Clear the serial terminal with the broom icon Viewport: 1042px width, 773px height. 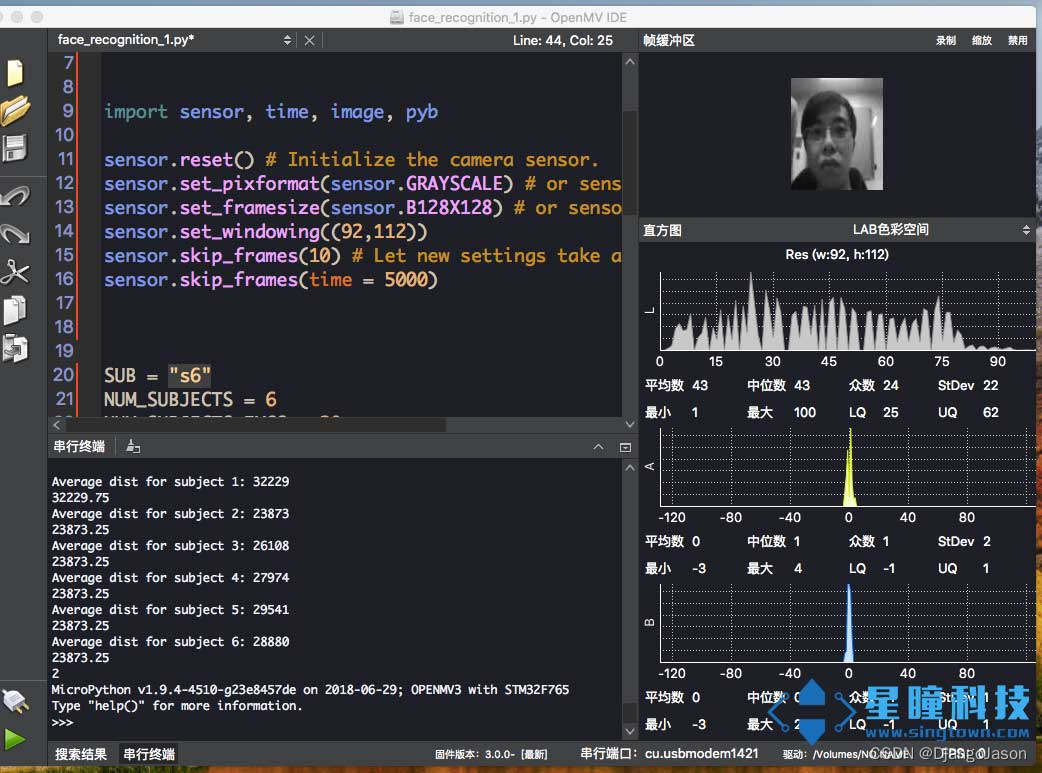pyautogui.click(x=134, y=447)
